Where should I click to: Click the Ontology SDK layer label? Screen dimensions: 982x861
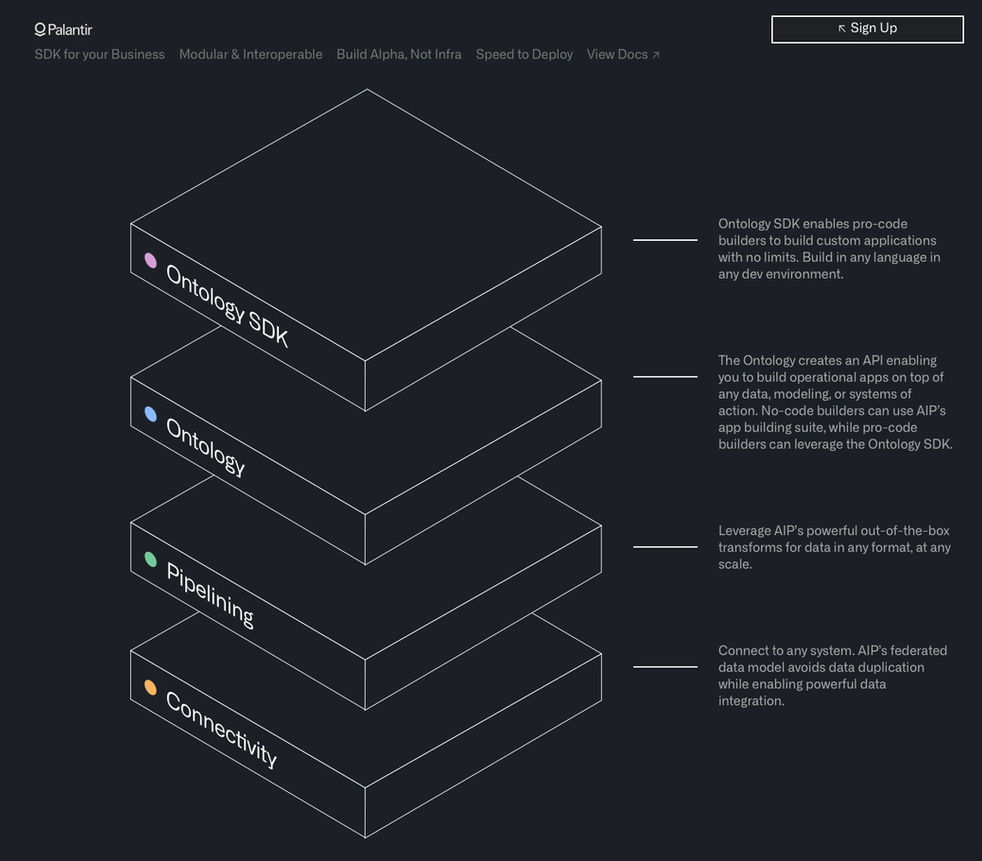227,306
